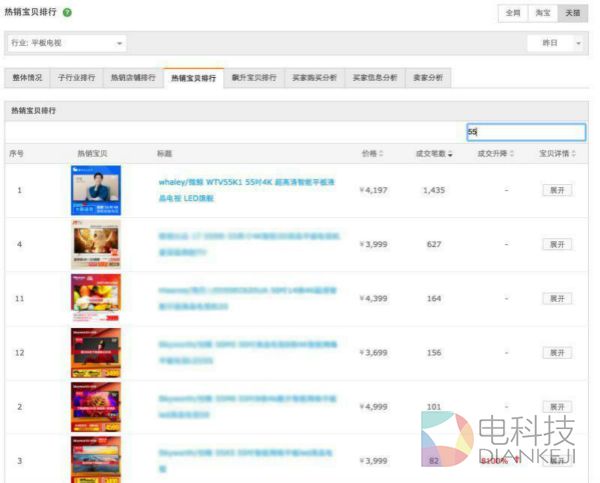Open the 买家购买分析 tab
600x483 pixels.
tap(314, 77)
